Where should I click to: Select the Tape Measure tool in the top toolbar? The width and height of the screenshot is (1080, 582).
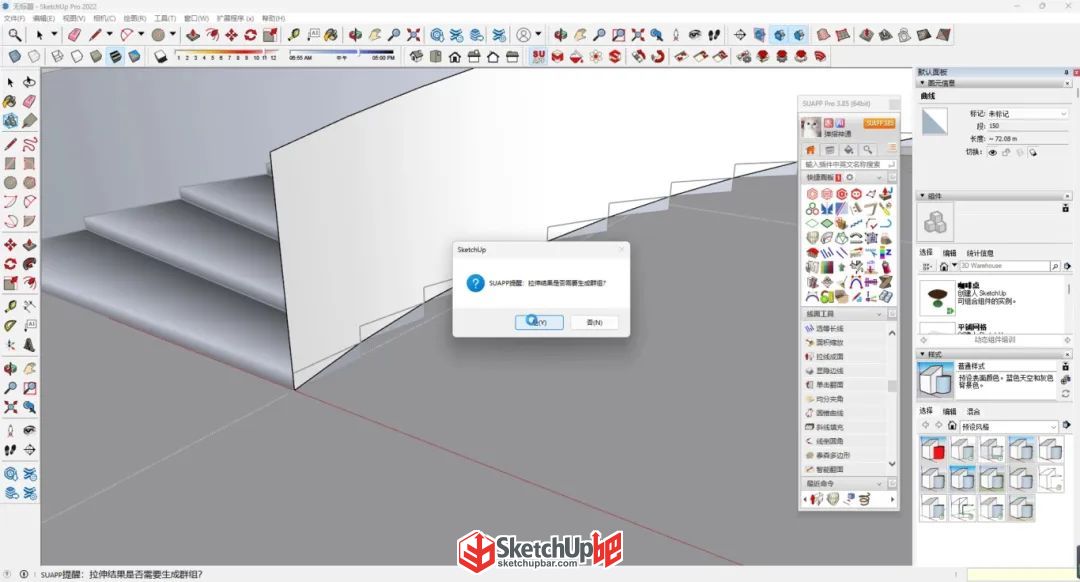pos(294,34)
